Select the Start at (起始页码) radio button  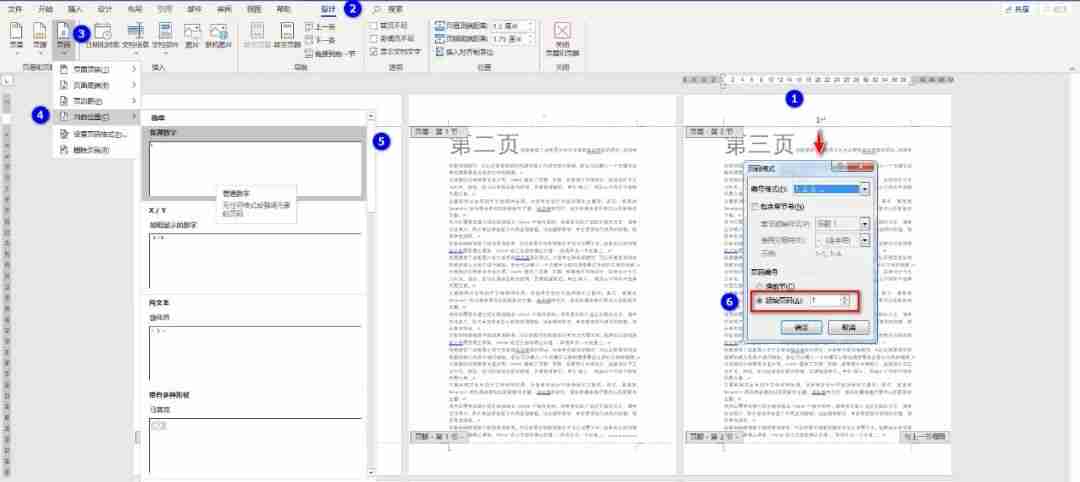[x=760, y=301]
